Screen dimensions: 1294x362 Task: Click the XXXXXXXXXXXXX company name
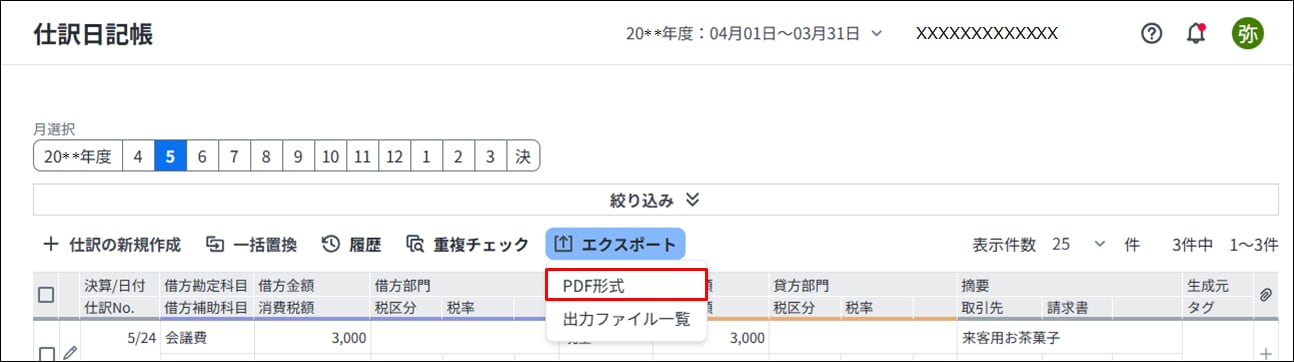(987, 33)
